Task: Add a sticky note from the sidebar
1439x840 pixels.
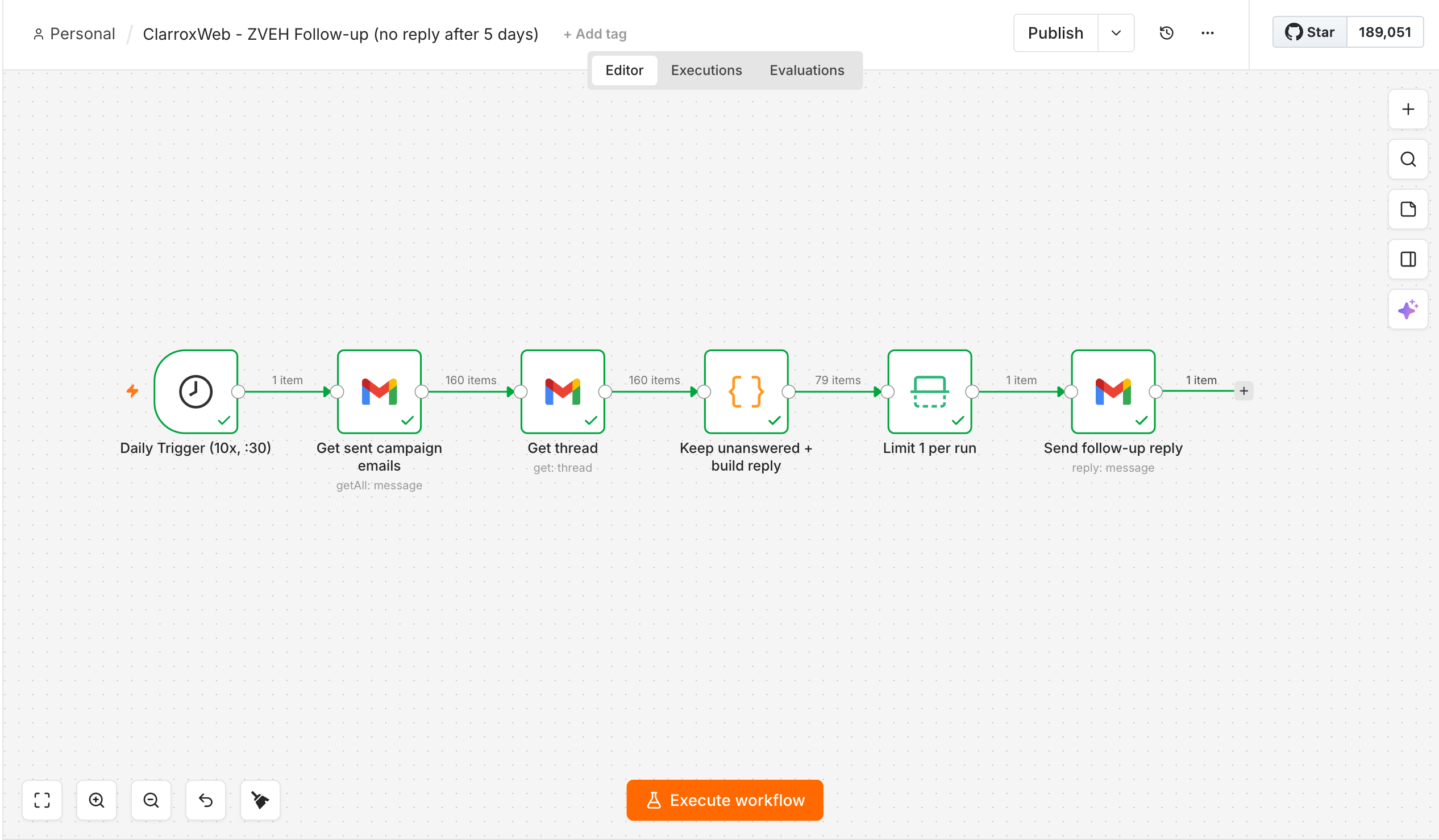Action: [x=1408, y=210]
